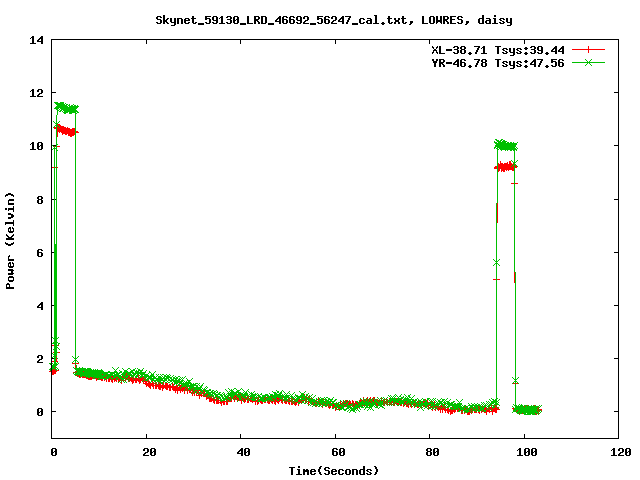The height and width of the screenshot is (480, 640).
Task: Click y-axis tick label 12
Action: pyautogui.click(x=36, y=93)
